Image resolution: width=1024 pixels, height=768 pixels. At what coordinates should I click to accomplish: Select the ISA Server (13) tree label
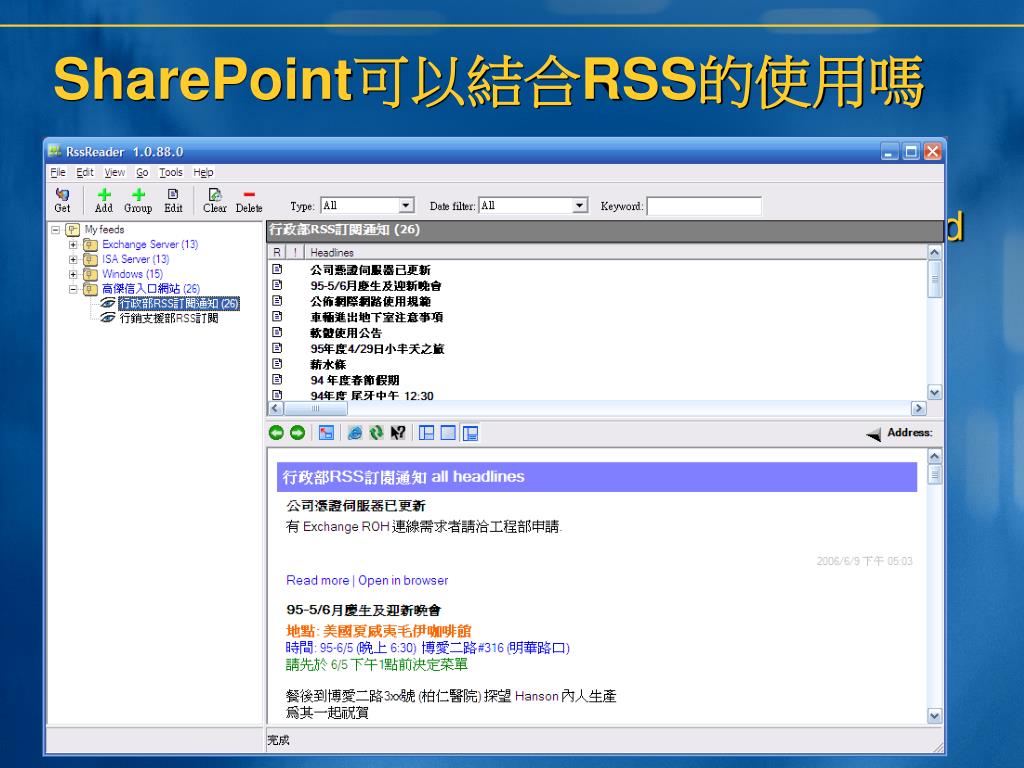135,259
